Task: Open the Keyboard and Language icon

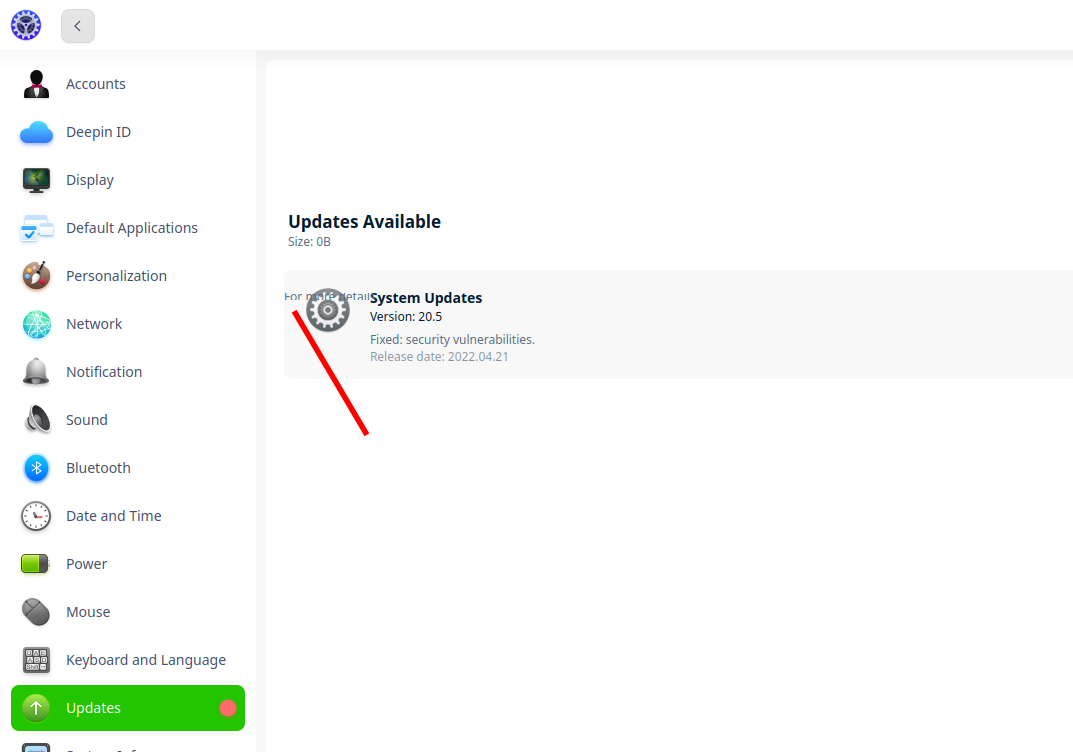Action: point(36,659)
